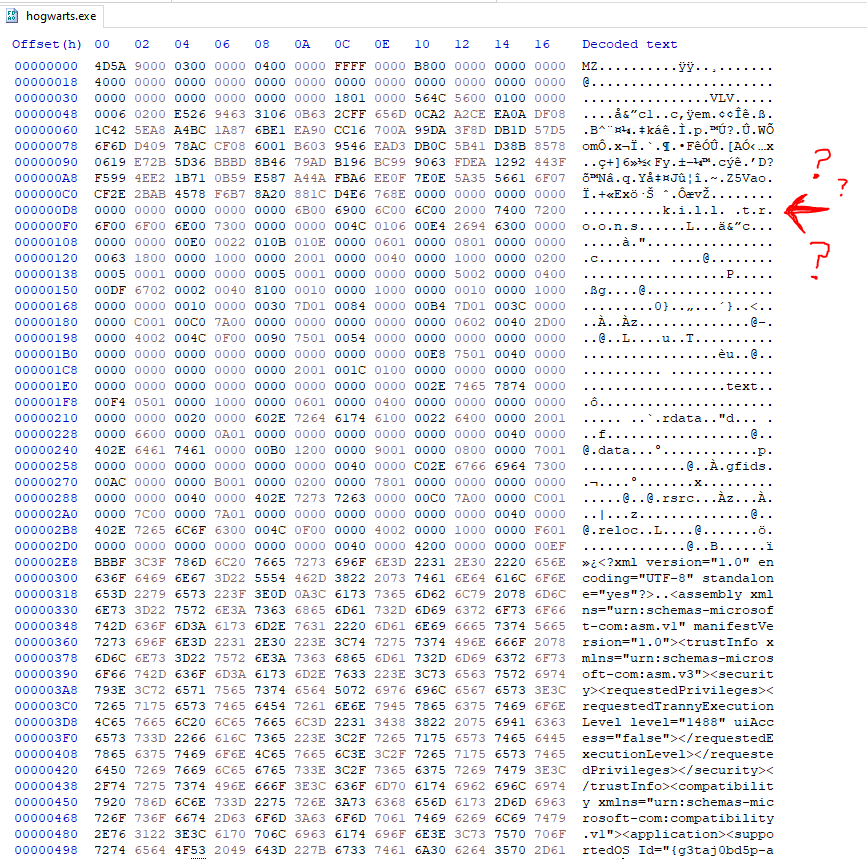Select offset row 00000000
This screenshot has height=859, width=867.
click(x=46, y=66)
